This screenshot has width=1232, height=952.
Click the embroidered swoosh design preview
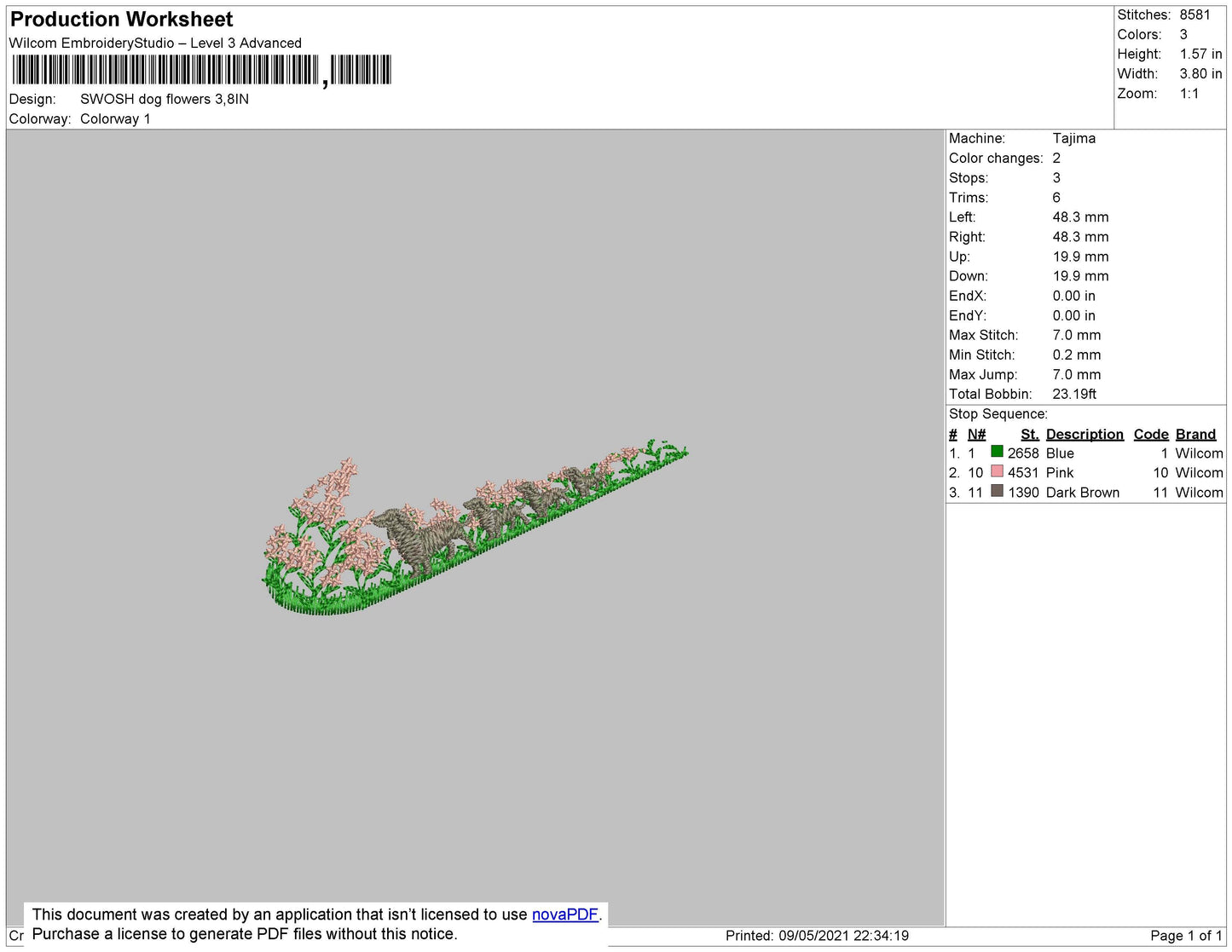474,526
